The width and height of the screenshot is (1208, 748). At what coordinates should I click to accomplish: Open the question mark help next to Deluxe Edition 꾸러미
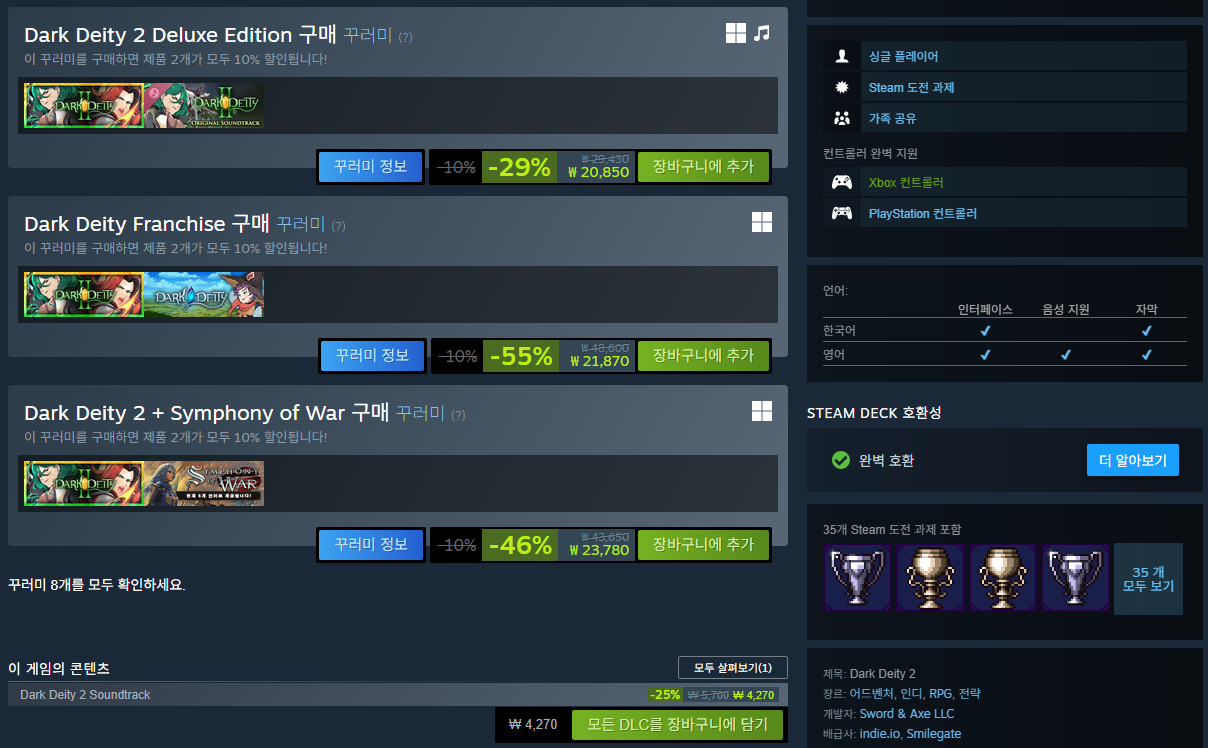405,37
